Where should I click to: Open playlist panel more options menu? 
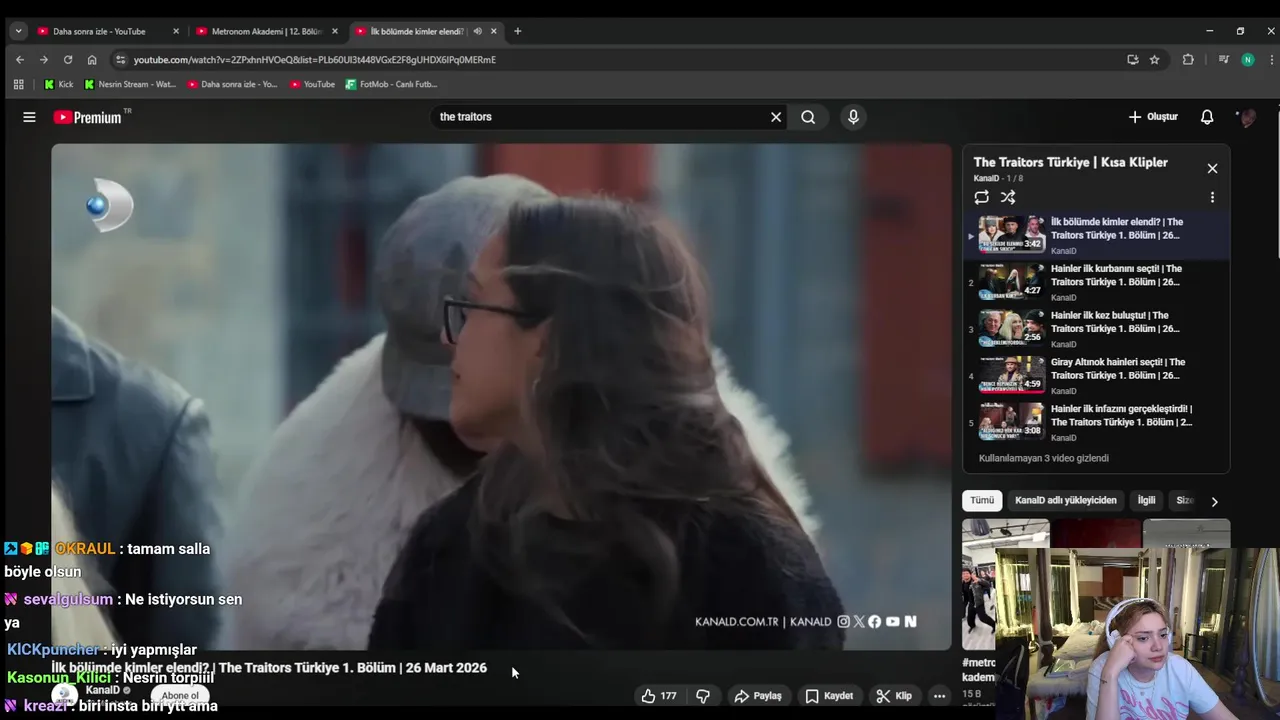pos(1212,198)
